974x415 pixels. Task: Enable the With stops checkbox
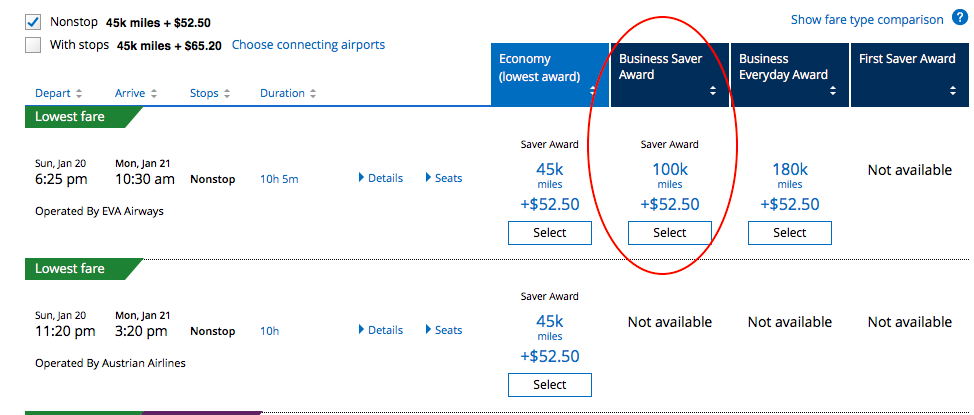point(34,45)
